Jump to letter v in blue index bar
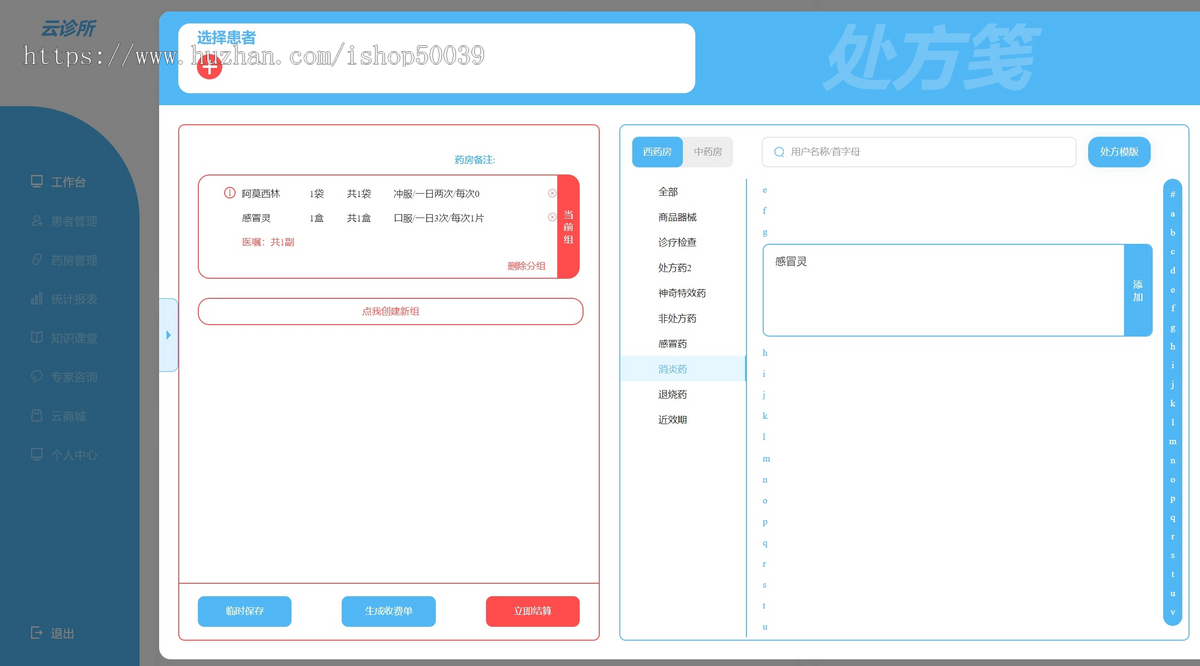The width and height of the screenshot is (1200, 666). click(1173, 612)
